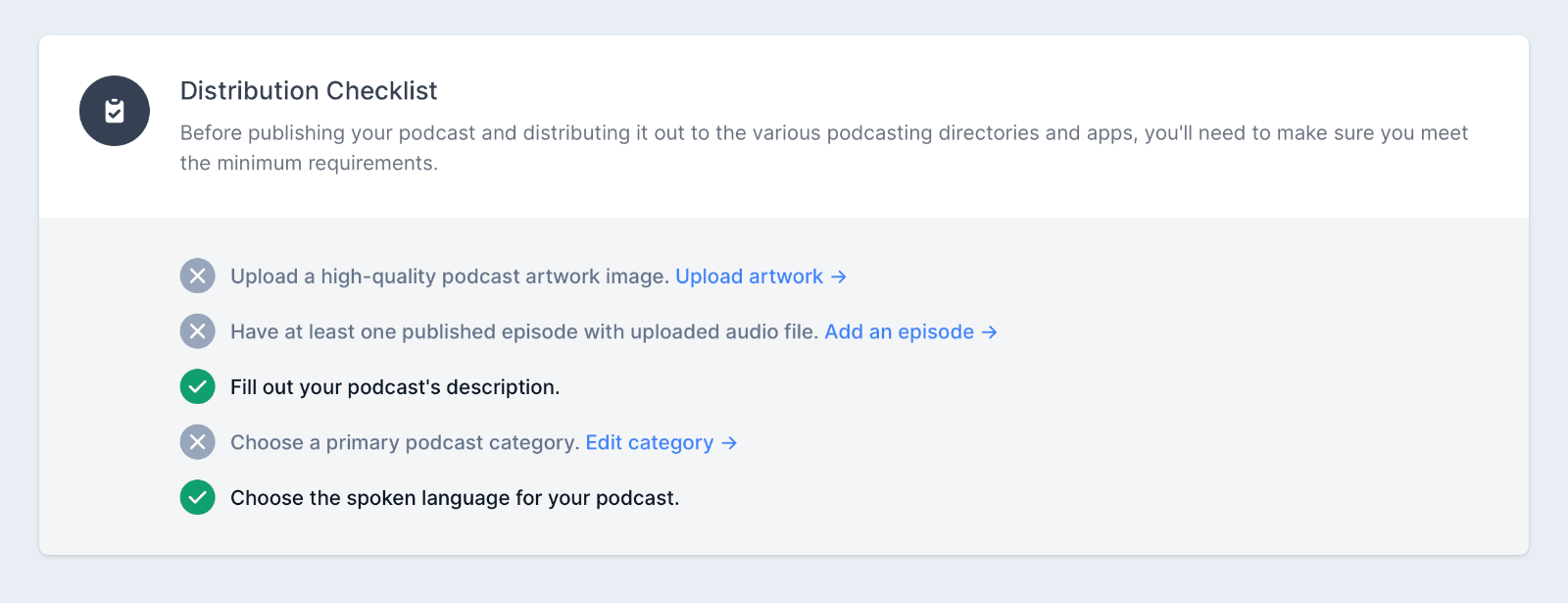Image resolution: width=1568 pixels, height=603 pixels.
Task: Click the "Fill out your podcast's description" text
Action: point(395,387)
